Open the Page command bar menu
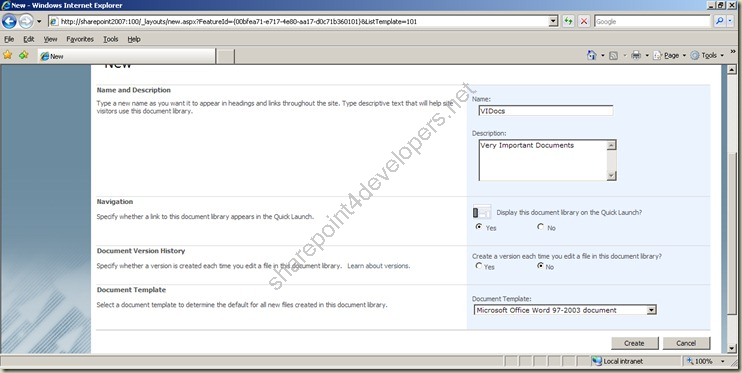 (670, 55)
